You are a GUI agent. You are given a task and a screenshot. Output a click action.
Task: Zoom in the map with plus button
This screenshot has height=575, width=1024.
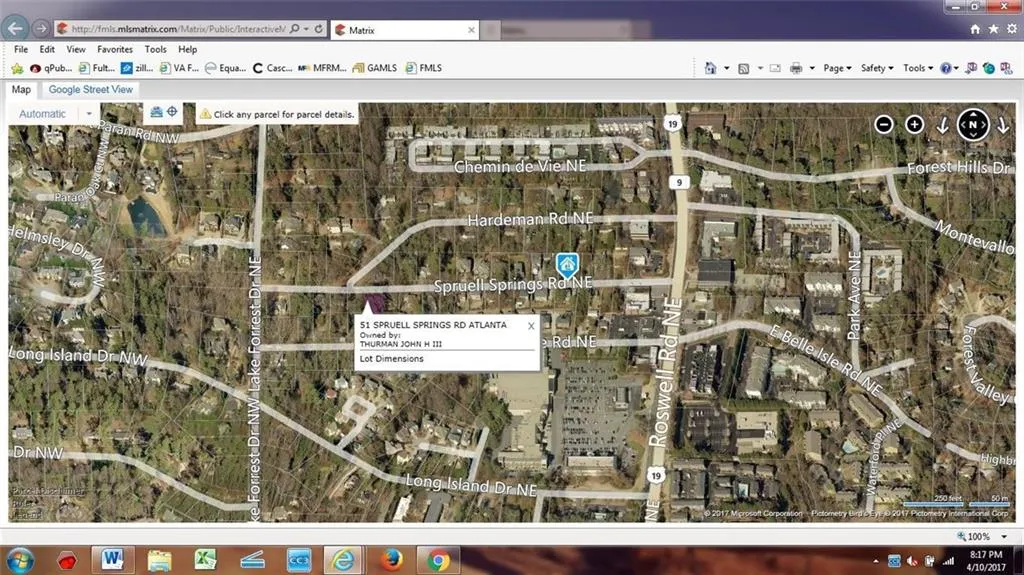click(x=914, y=124)
